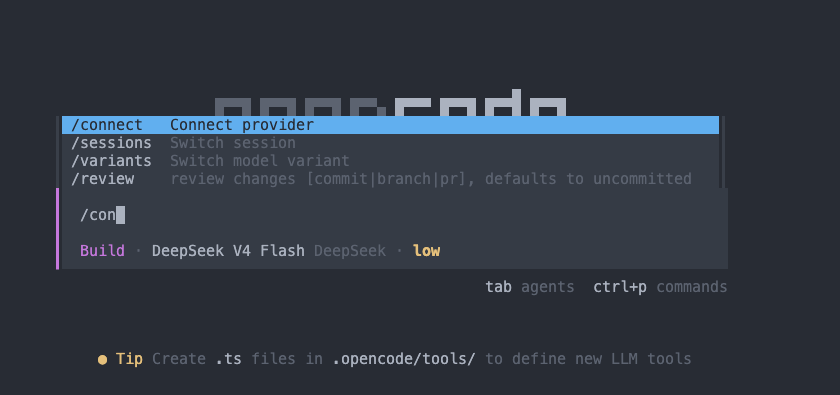Click the .opencode/tools/ path in tip
Viewport: 840px width, 395px height.
pos(404,359)
